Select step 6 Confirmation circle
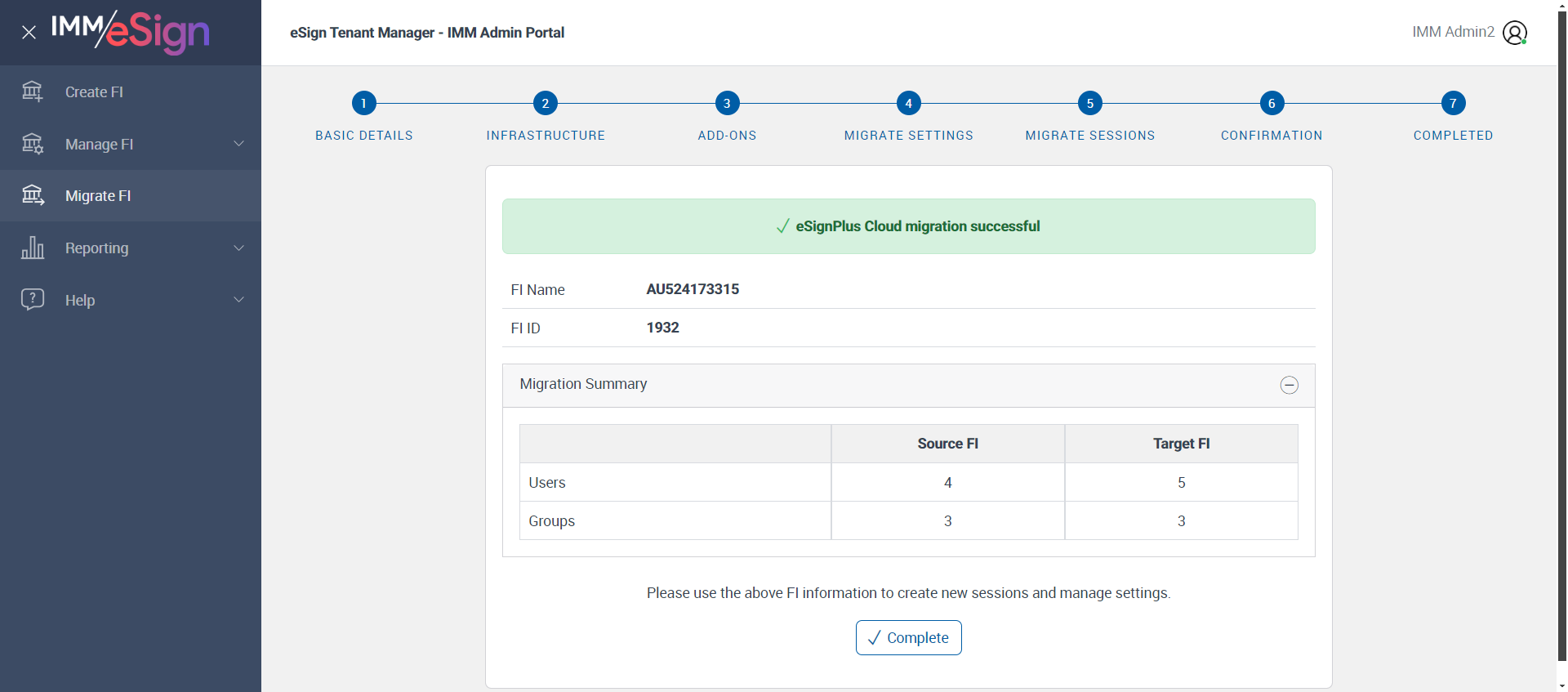Screen dimensions: 1568x692 (x=1272, y=103)
